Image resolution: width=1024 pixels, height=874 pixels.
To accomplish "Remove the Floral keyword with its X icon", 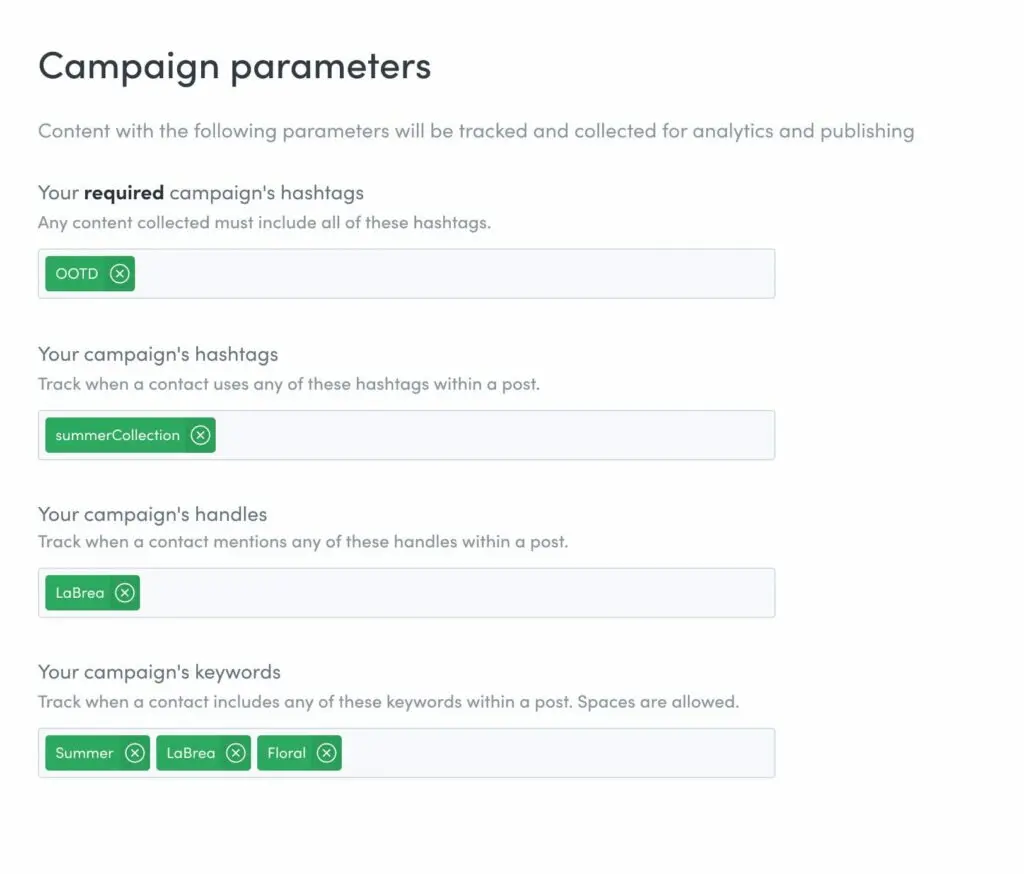I will tap(326, 753).
